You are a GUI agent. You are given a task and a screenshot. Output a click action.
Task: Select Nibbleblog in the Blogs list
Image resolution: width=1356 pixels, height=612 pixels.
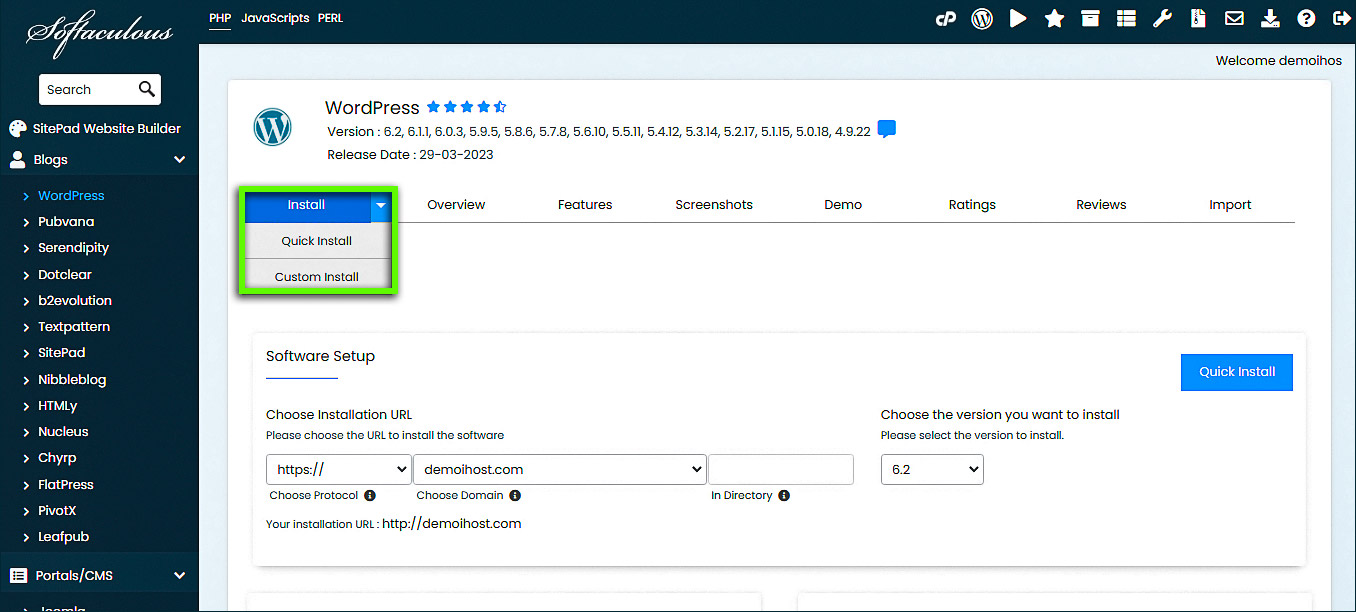pyautogui.click(x=72, y=380)
